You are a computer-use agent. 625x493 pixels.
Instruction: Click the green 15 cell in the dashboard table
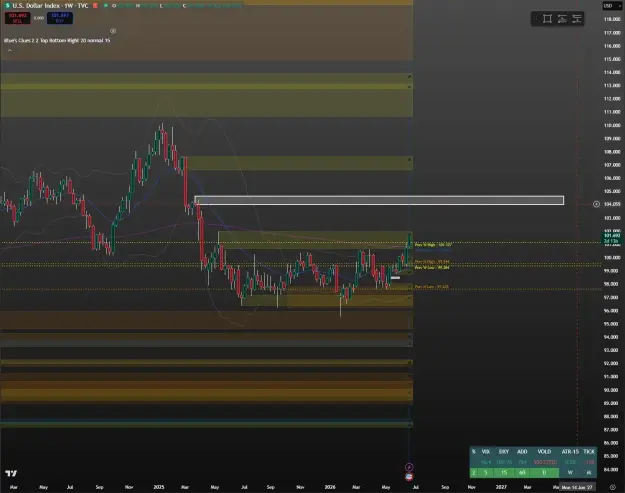(x=504, y=473)
